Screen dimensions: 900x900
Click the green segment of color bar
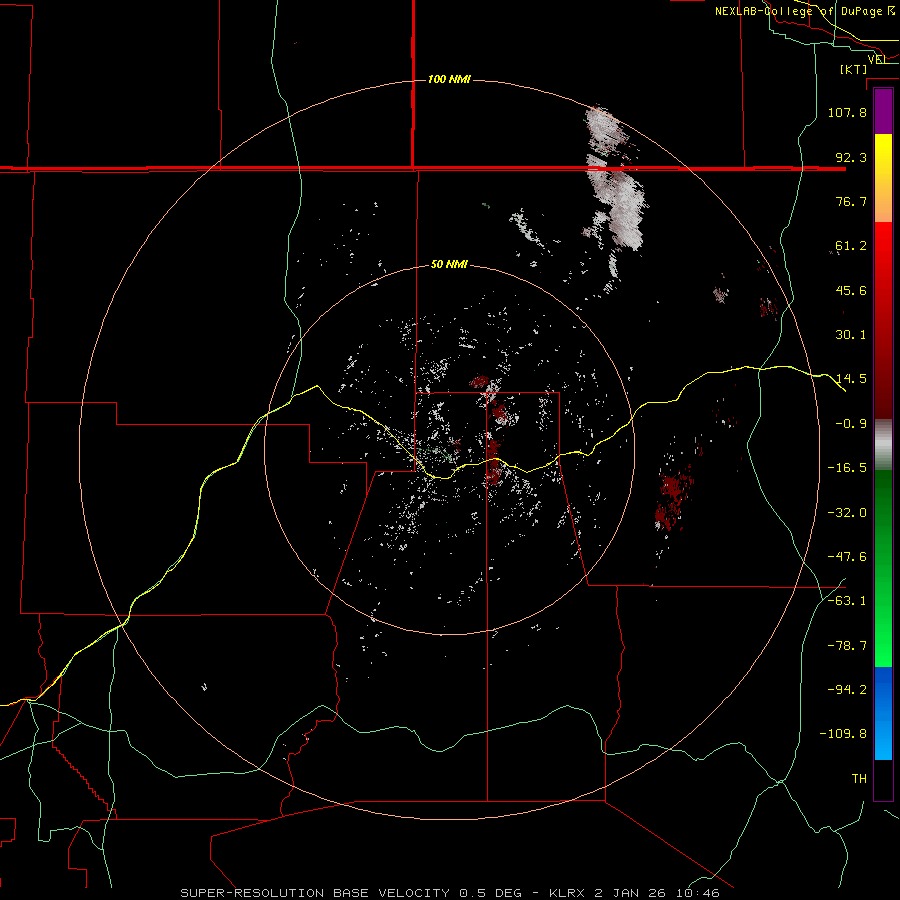click(883, 568)
